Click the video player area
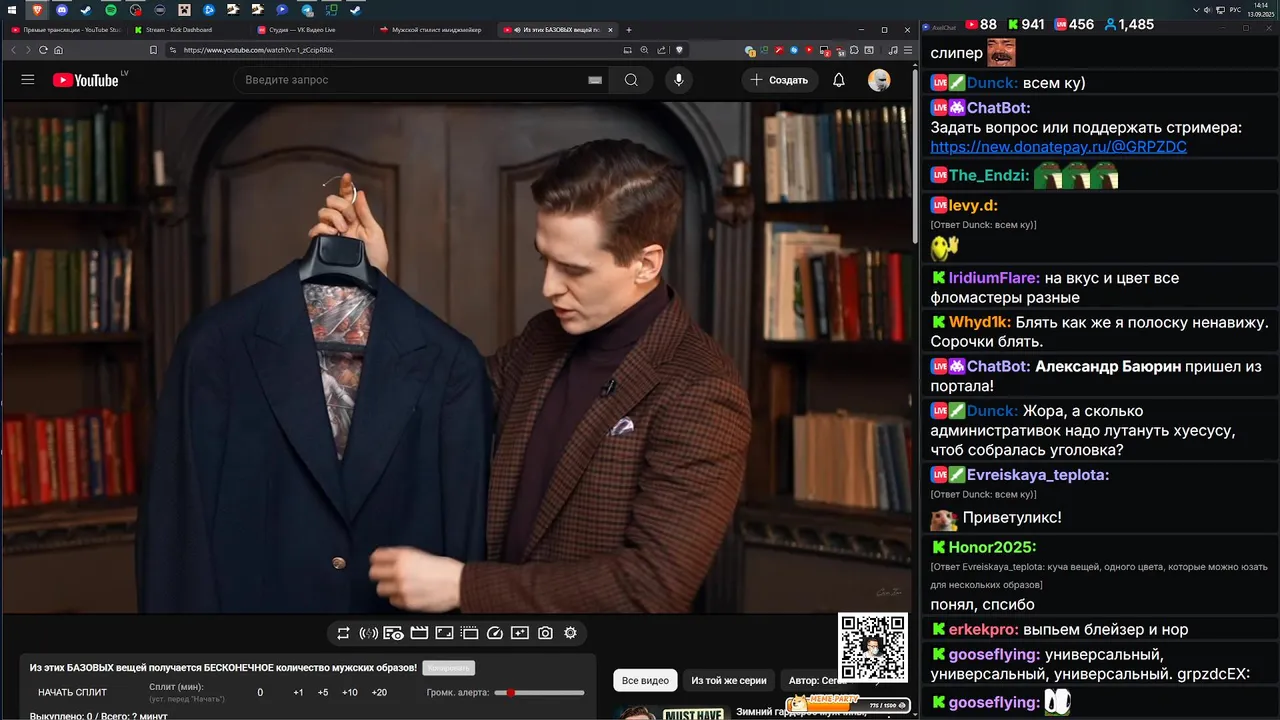Image resolution: width=1280 pixels, height=720 pixels. click(456, 357)
